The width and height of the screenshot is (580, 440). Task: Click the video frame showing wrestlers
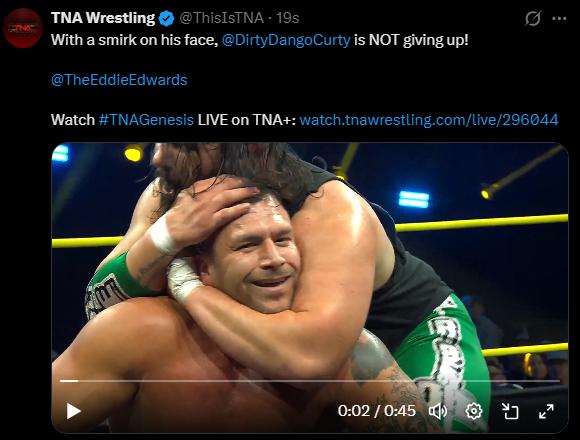click(310, 259)
